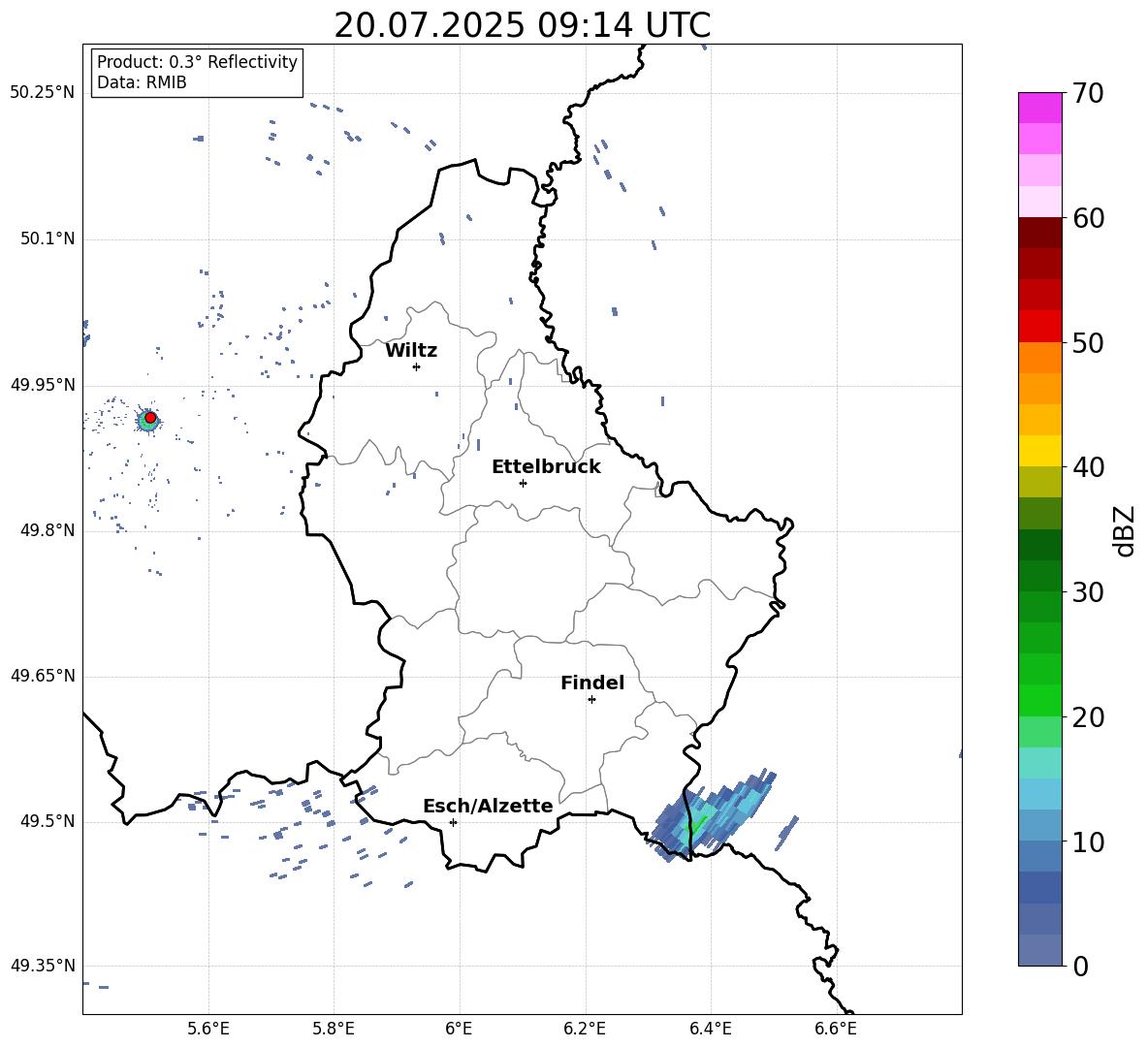Click the 5.6°E longitude label

click(208, 1029)
